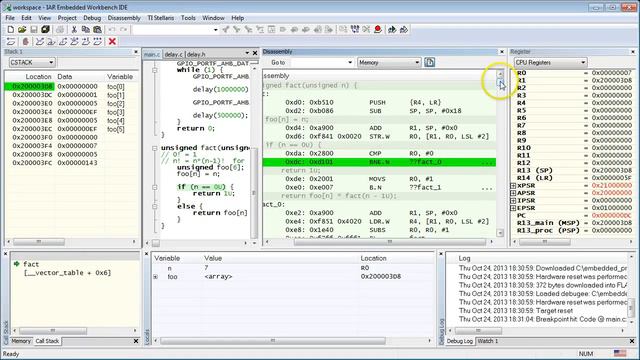Expand the IPSR register

[513, 201]
